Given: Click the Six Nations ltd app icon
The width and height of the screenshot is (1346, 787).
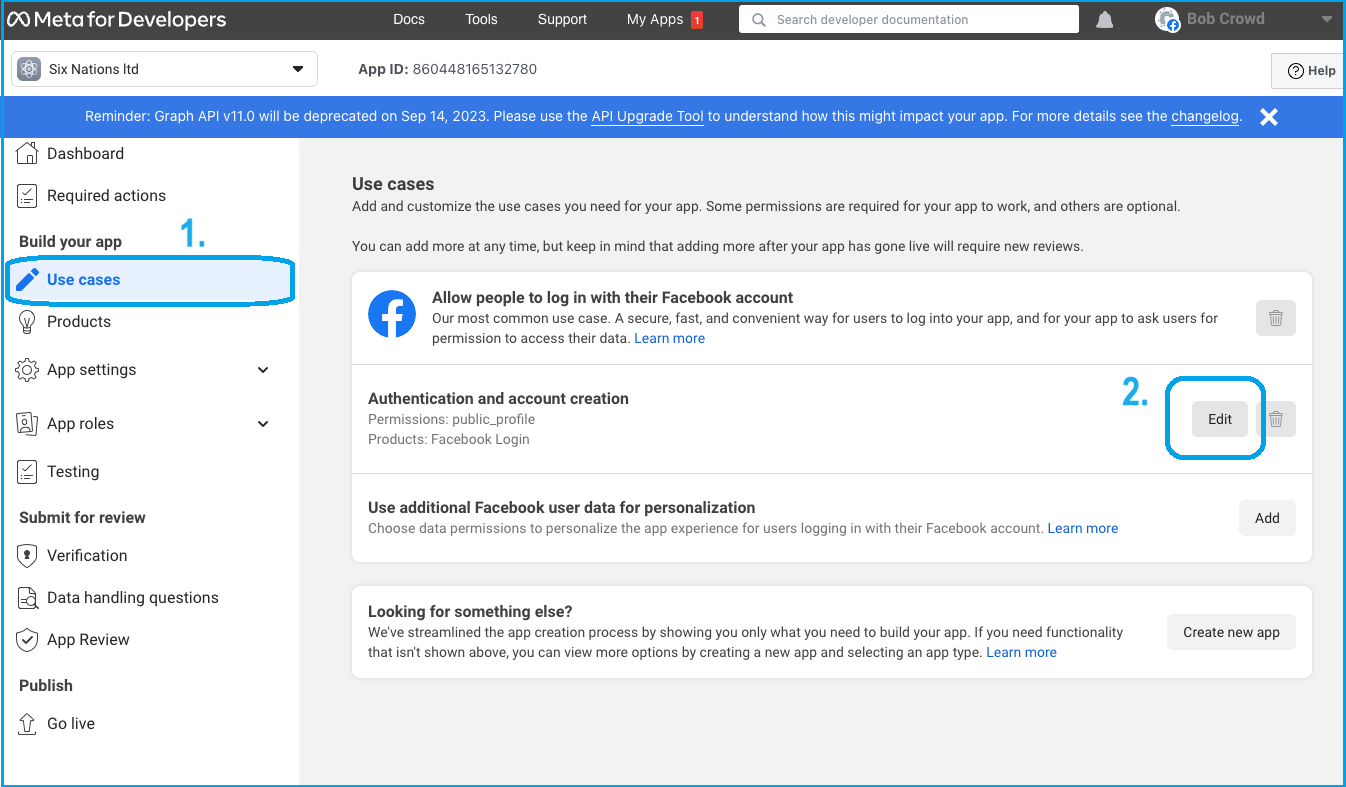Looking at the screenshot, I should click(x=30, y=69).
